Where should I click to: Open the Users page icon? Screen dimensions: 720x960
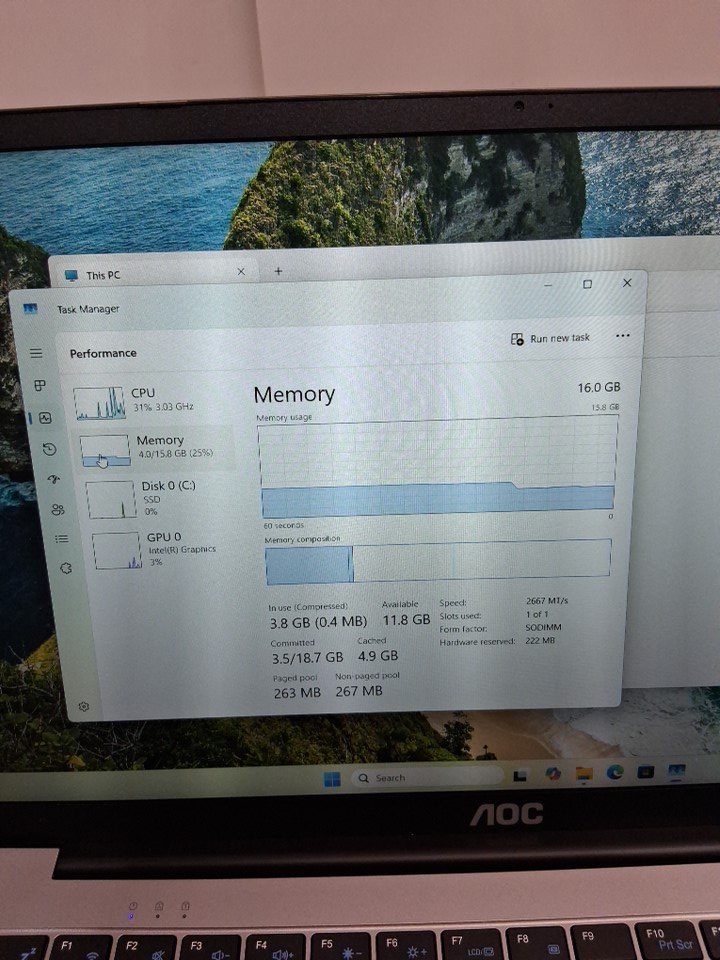tap(58, 509)
